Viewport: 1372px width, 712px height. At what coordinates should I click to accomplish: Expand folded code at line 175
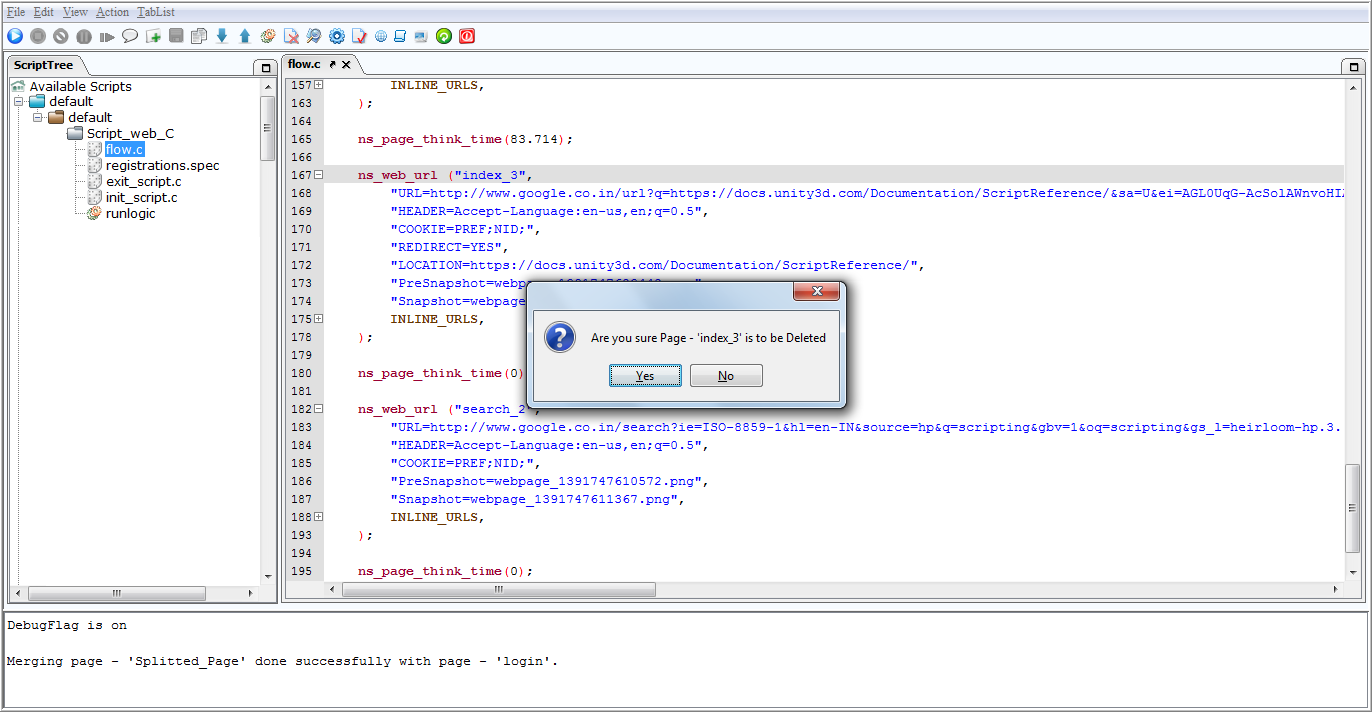(x=318, y=319)
